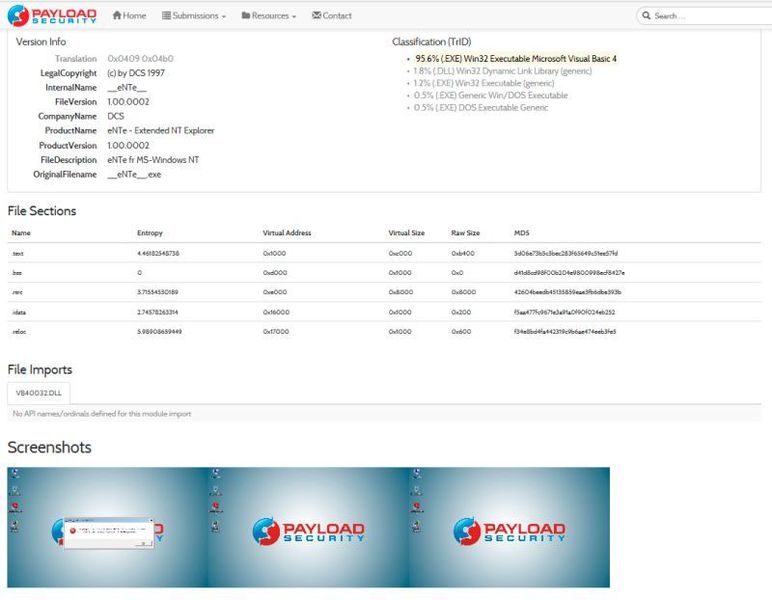Open the third desktop screenshot thumbnail
The height and width of the screenshot is (600, 772).
coord(510,527)
